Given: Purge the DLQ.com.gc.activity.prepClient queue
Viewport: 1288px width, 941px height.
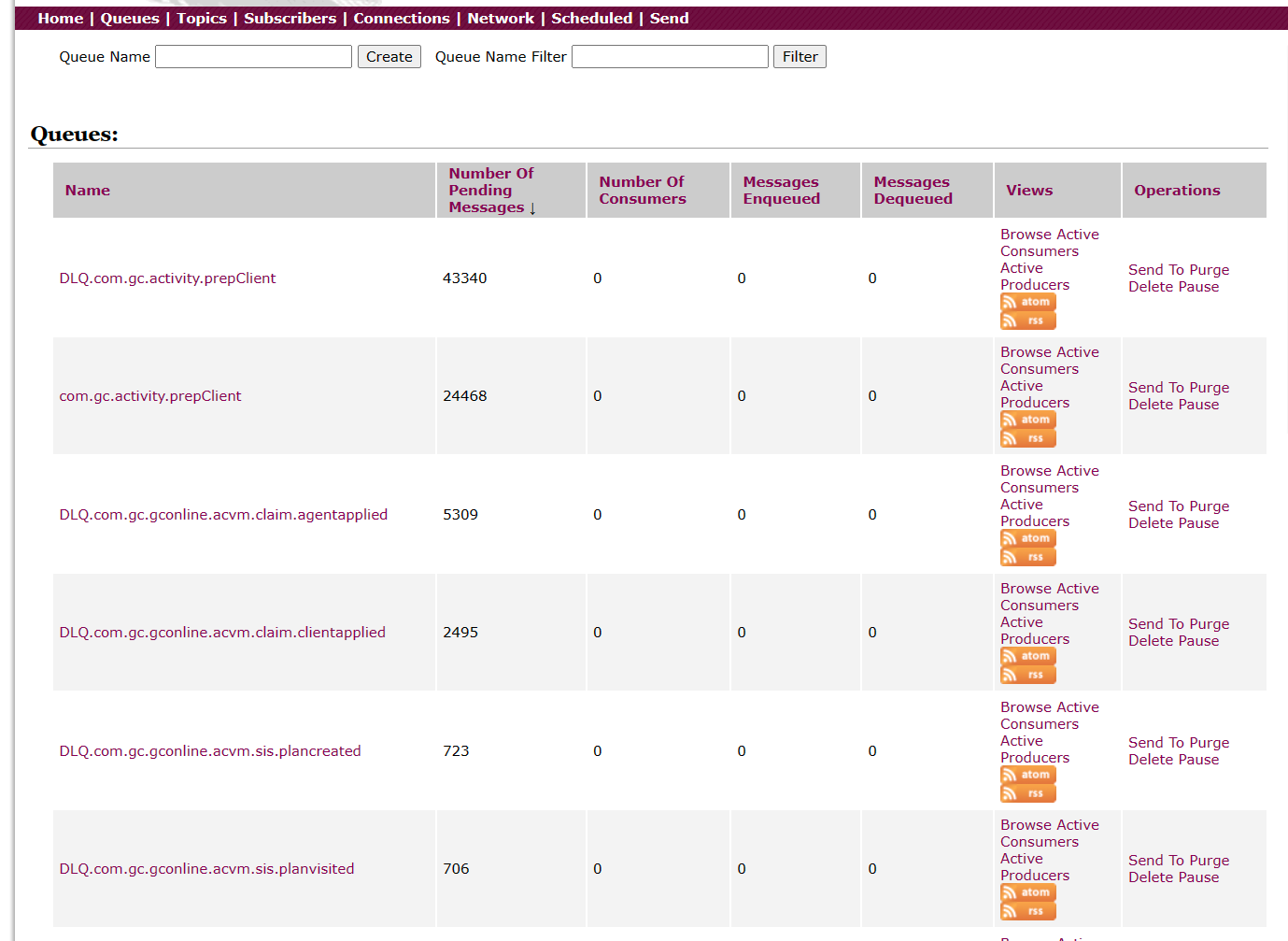Looking at the screenshot, I should click(1210, 270).
